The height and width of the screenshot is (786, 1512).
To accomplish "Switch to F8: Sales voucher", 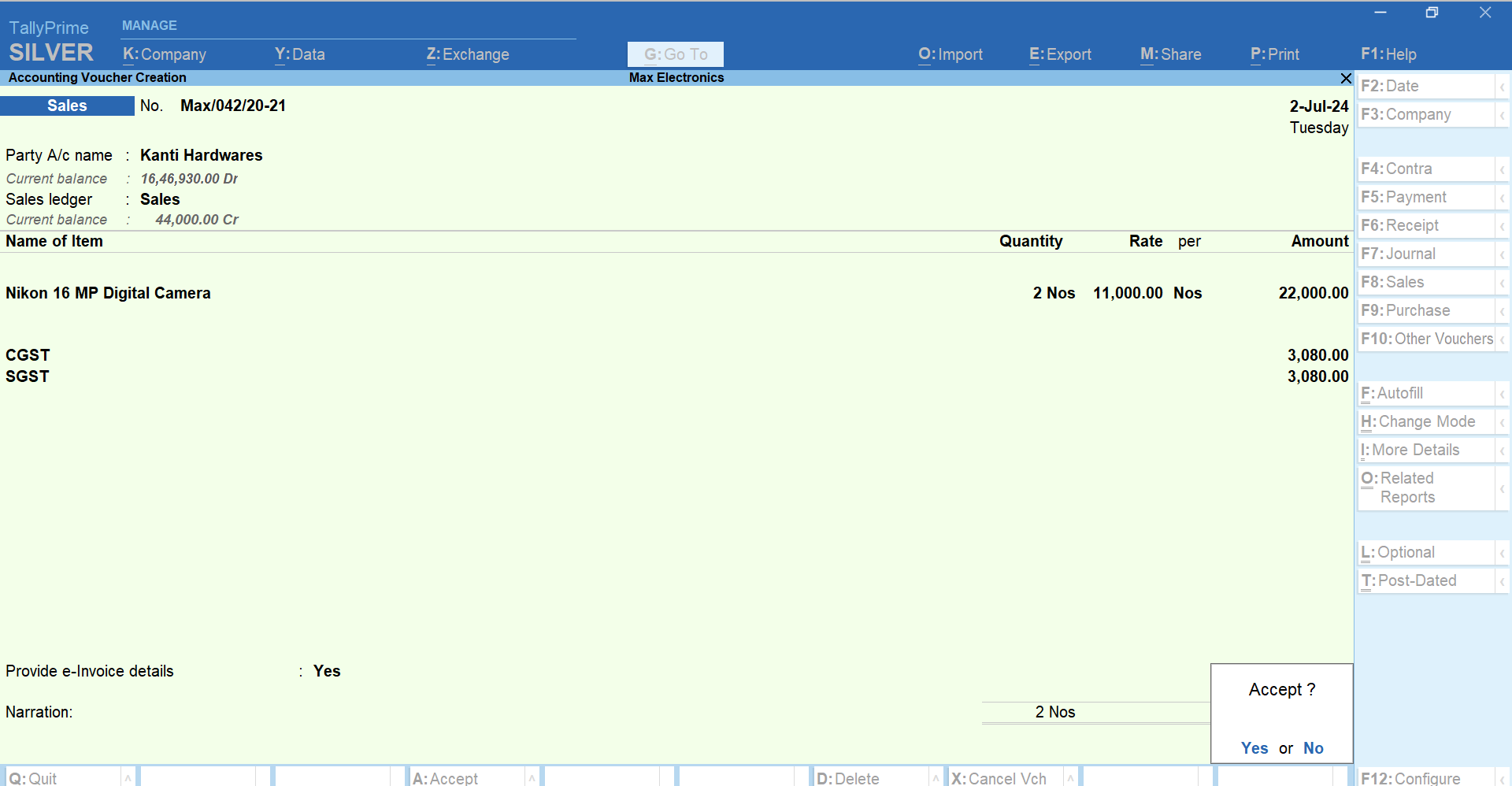I will [1426, 283].
